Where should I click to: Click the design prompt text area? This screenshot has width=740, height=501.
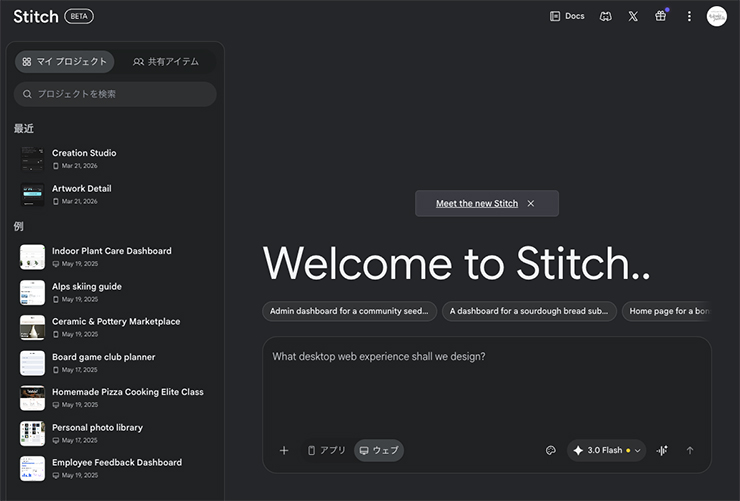pyautogui.click(x=487, y=387)
